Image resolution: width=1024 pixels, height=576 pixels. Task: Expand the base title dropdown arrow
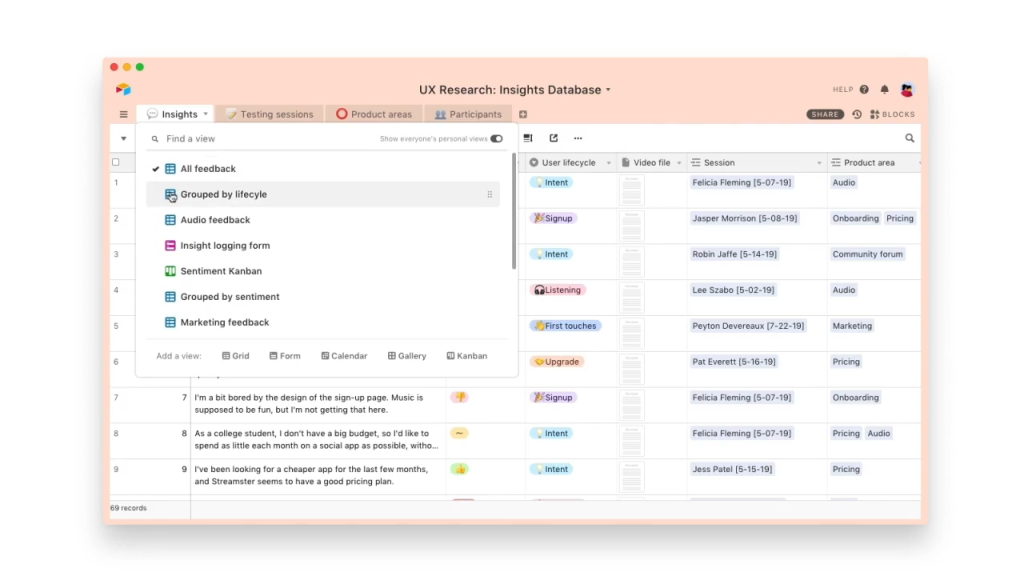point(608,90)
